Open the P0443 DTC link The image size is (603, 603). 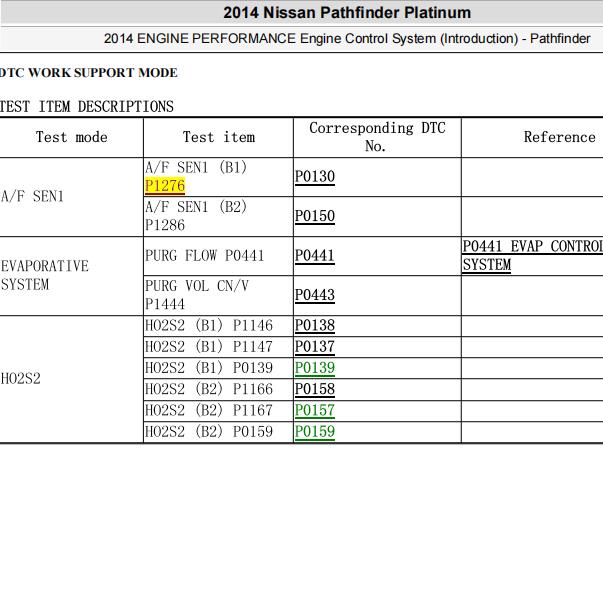[x=315, y=295]
